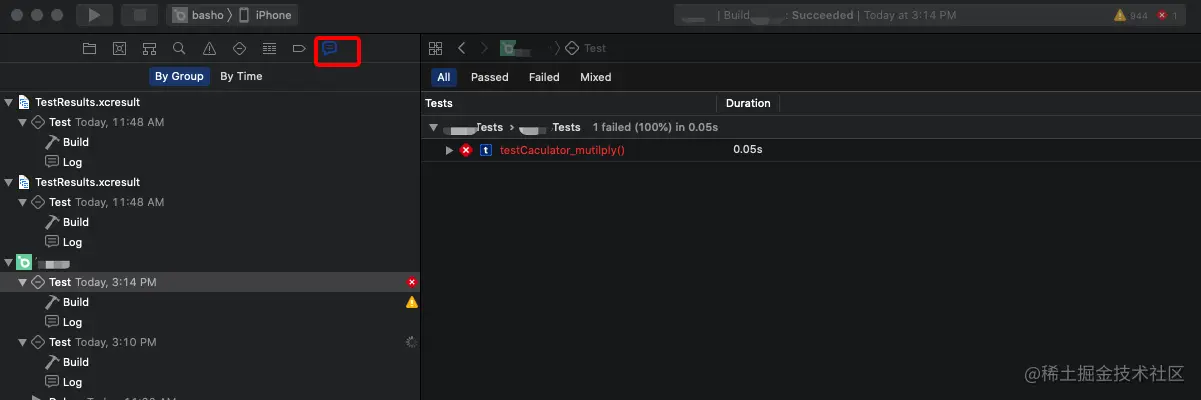Open the Source Control navigator icon
This screenshot has width=1201, height=400.
pos(119,48)
